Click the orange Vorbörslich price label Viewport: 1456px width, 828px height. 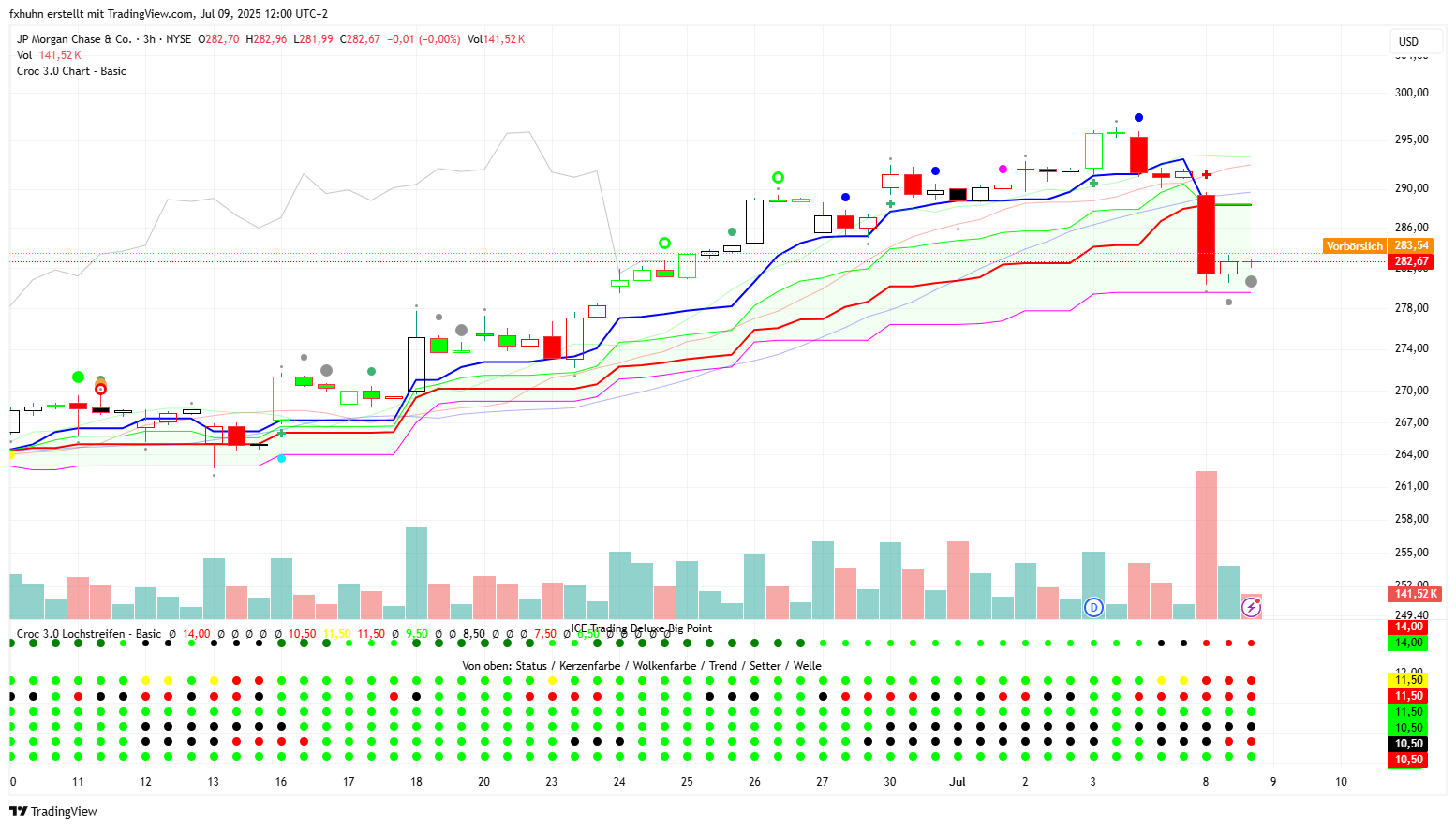[1354, 246]
